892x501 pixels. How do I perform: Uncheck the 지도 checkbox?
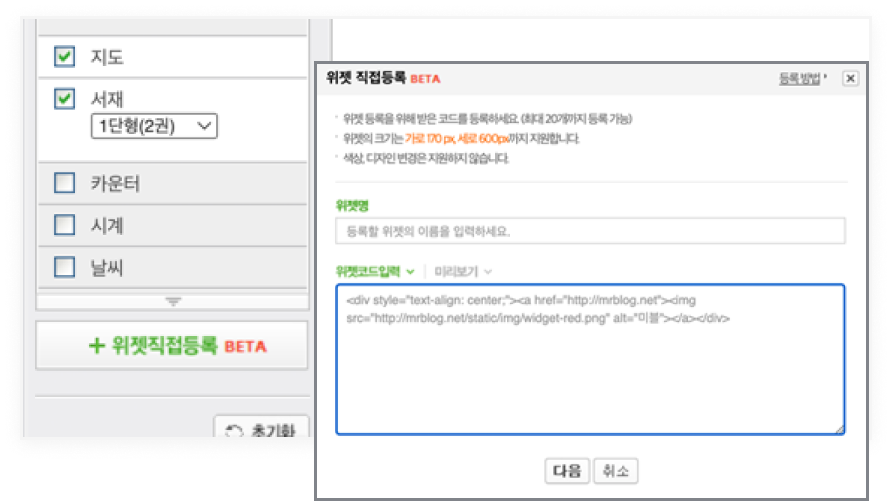64,56
